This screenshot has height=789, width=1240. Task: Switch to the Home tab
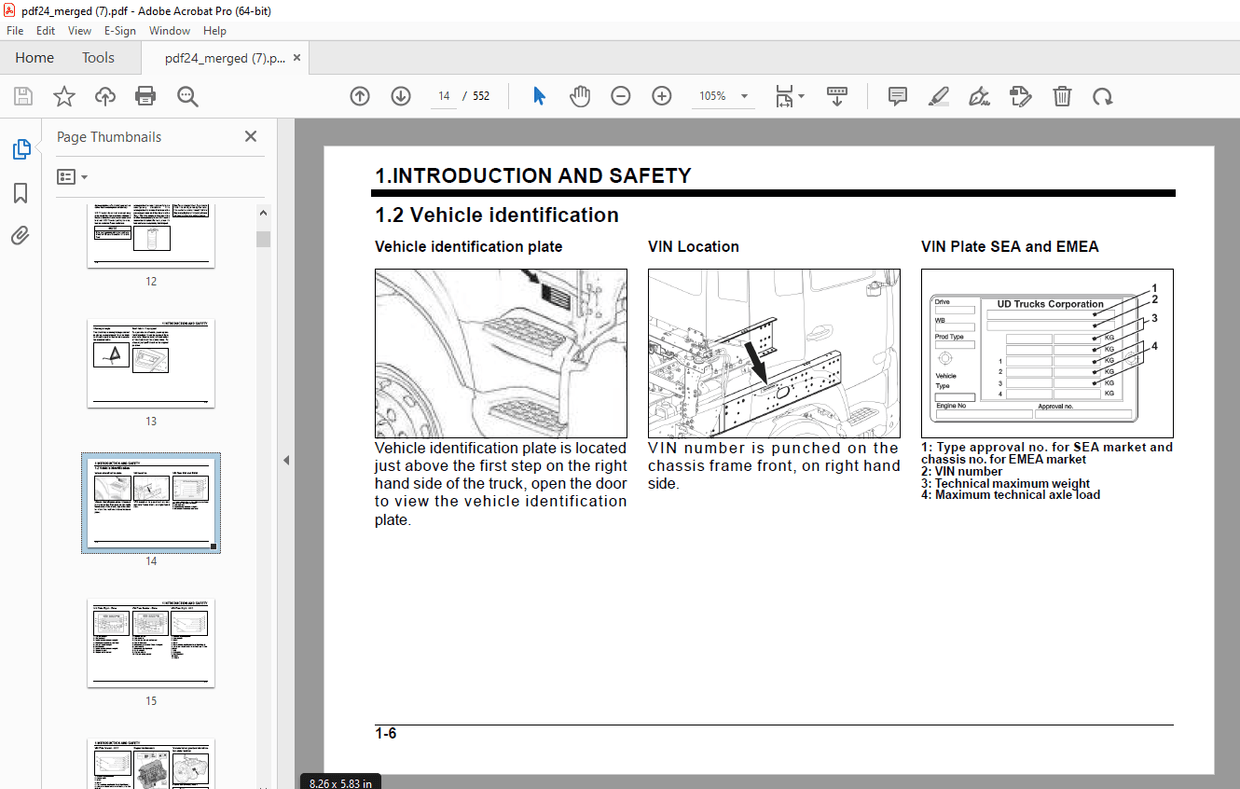(34, 57)
